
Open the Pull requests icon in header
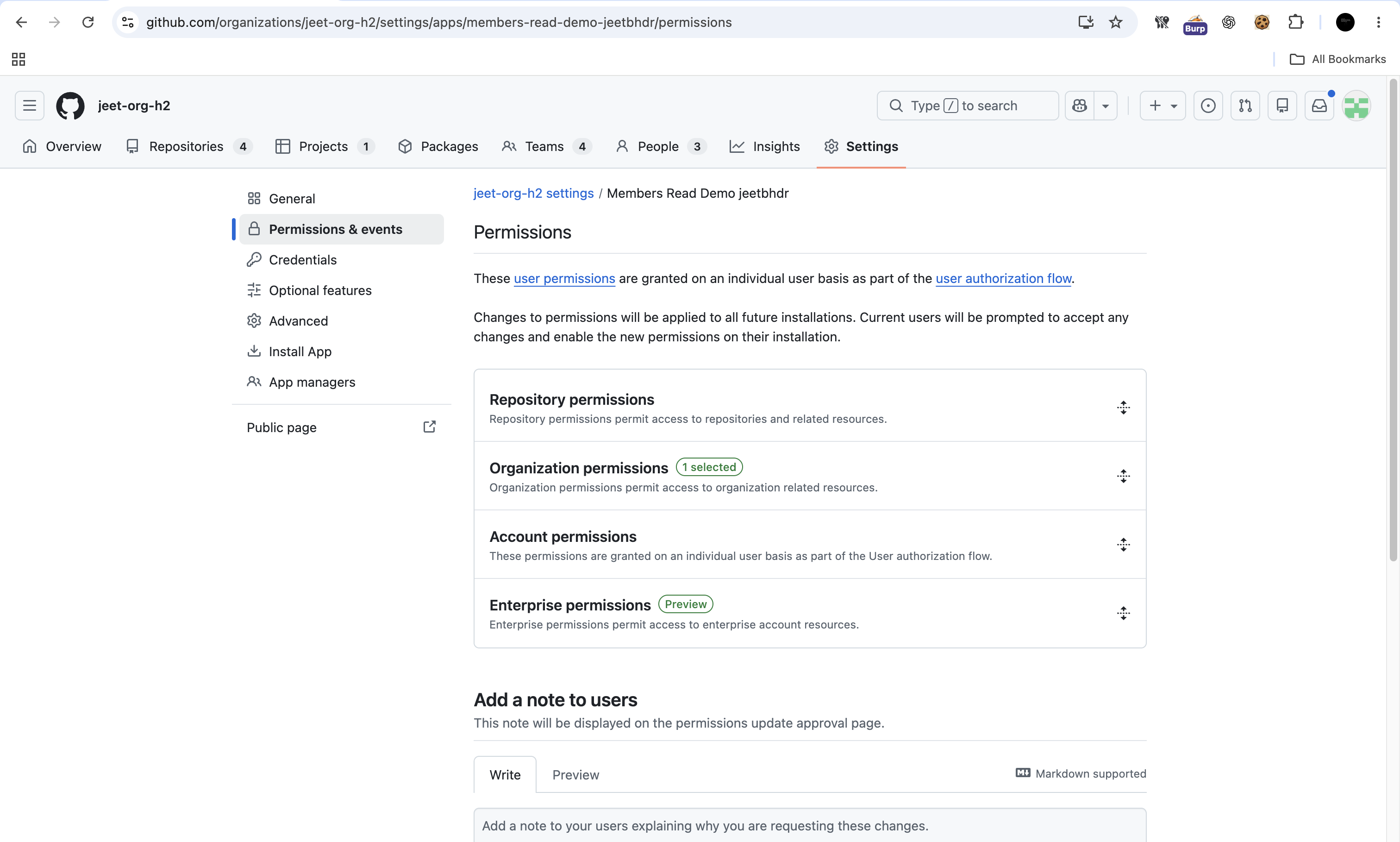click(1245, 106)
